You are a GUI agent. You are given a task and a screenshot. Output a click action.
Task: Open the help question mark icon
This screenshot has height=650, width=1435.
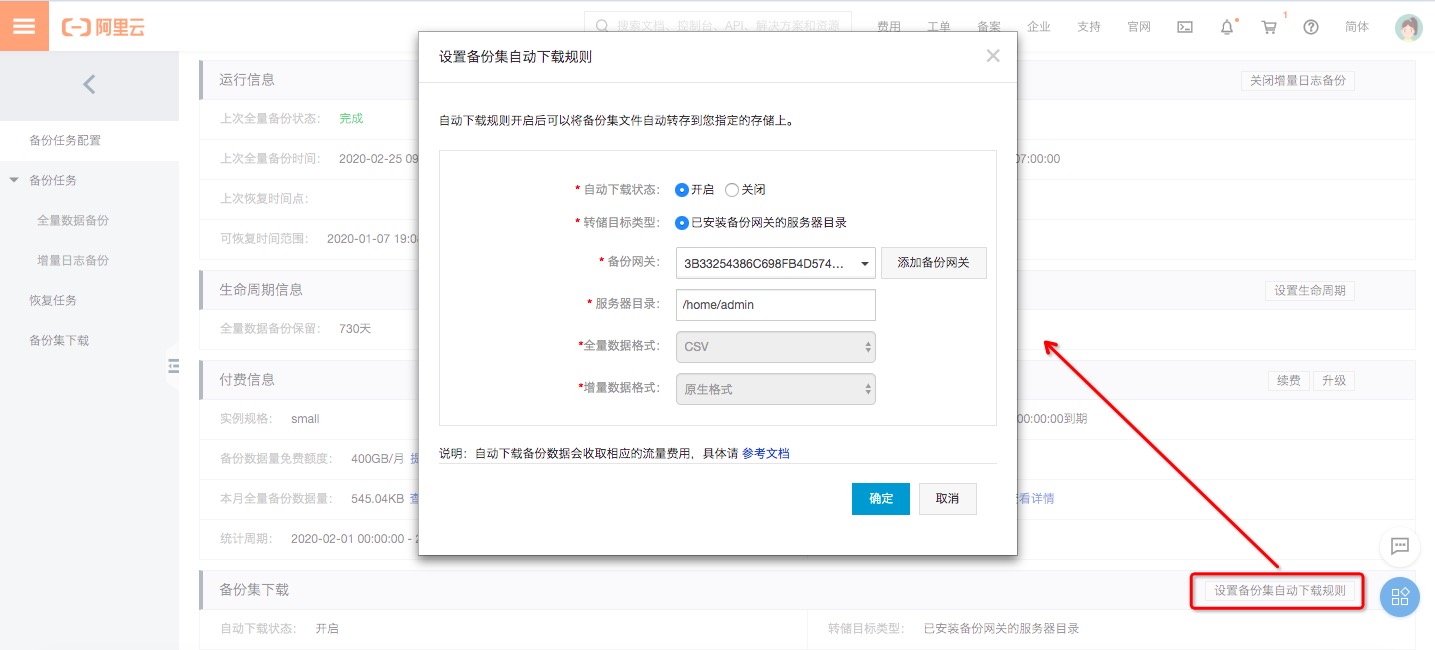tap(1311, 27)
